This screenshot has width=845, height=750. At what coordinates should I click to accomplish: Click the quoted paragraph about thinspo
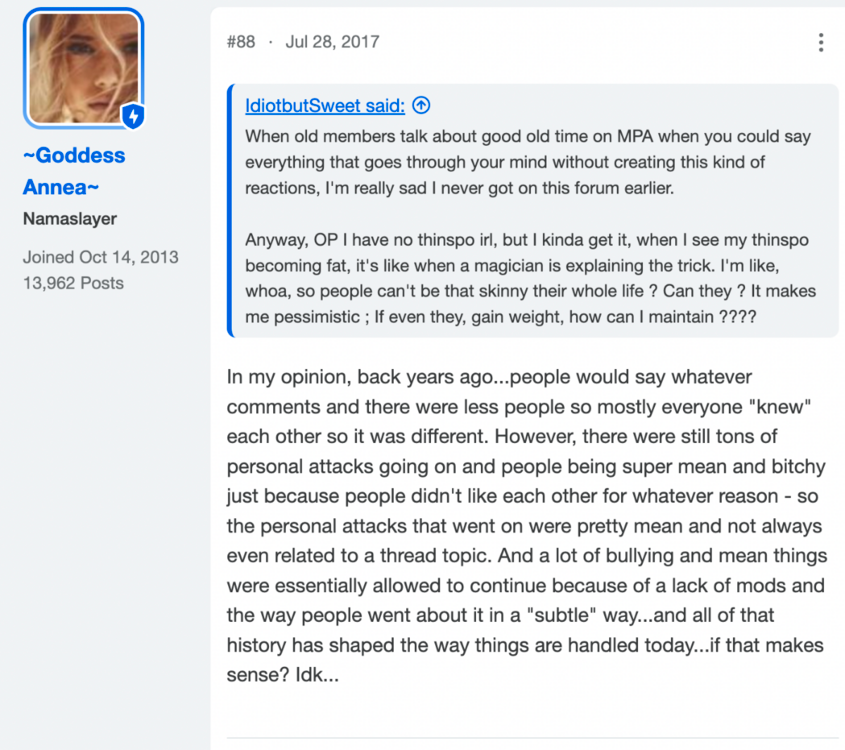coord(530,278)
